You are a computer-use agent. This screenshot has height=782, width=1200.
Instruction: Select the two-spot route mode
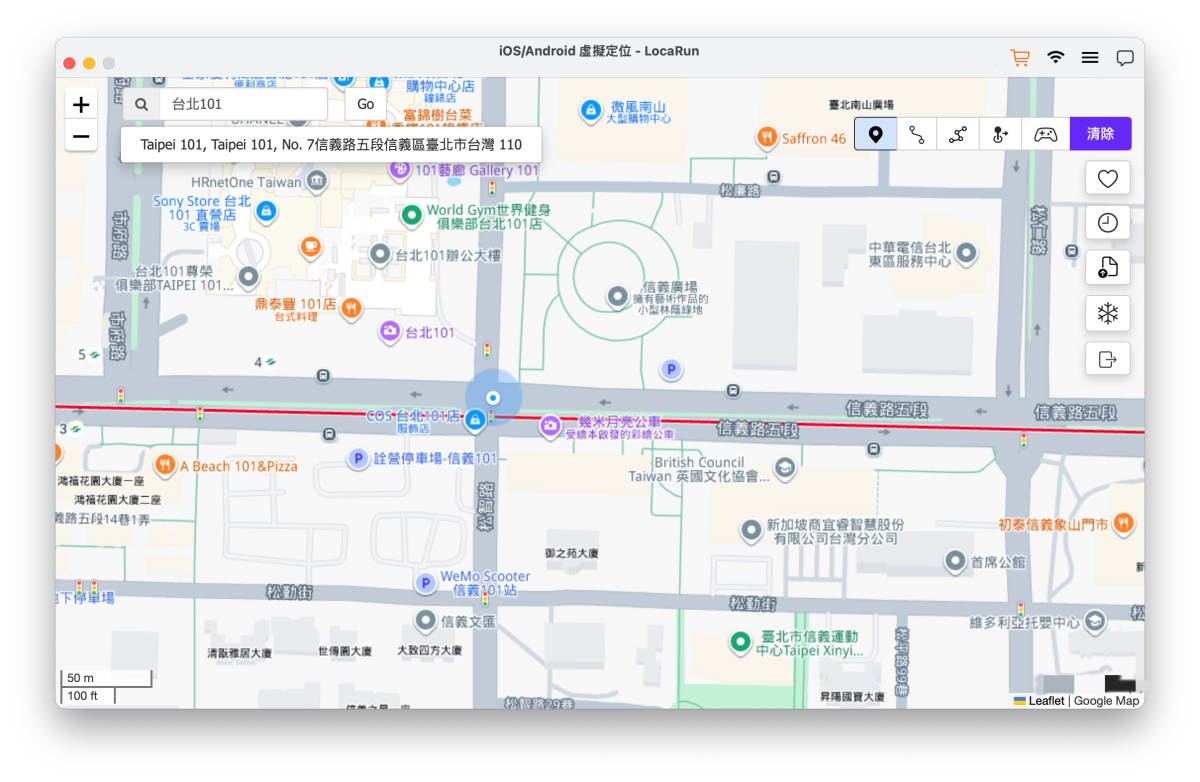pos(917,133)
